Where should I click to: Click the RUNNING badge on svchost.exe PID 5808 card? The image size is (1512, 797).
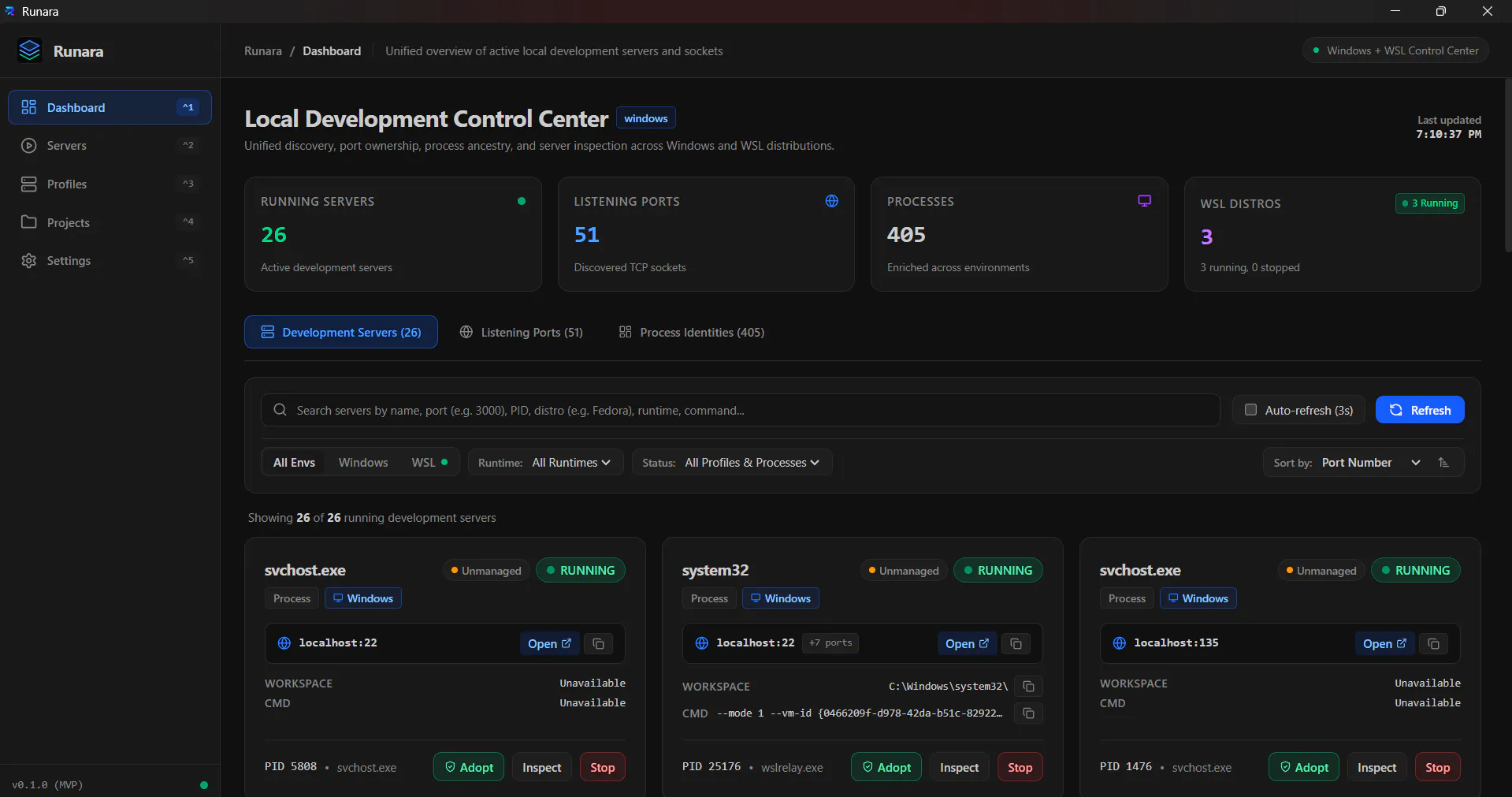pos(581,570)
